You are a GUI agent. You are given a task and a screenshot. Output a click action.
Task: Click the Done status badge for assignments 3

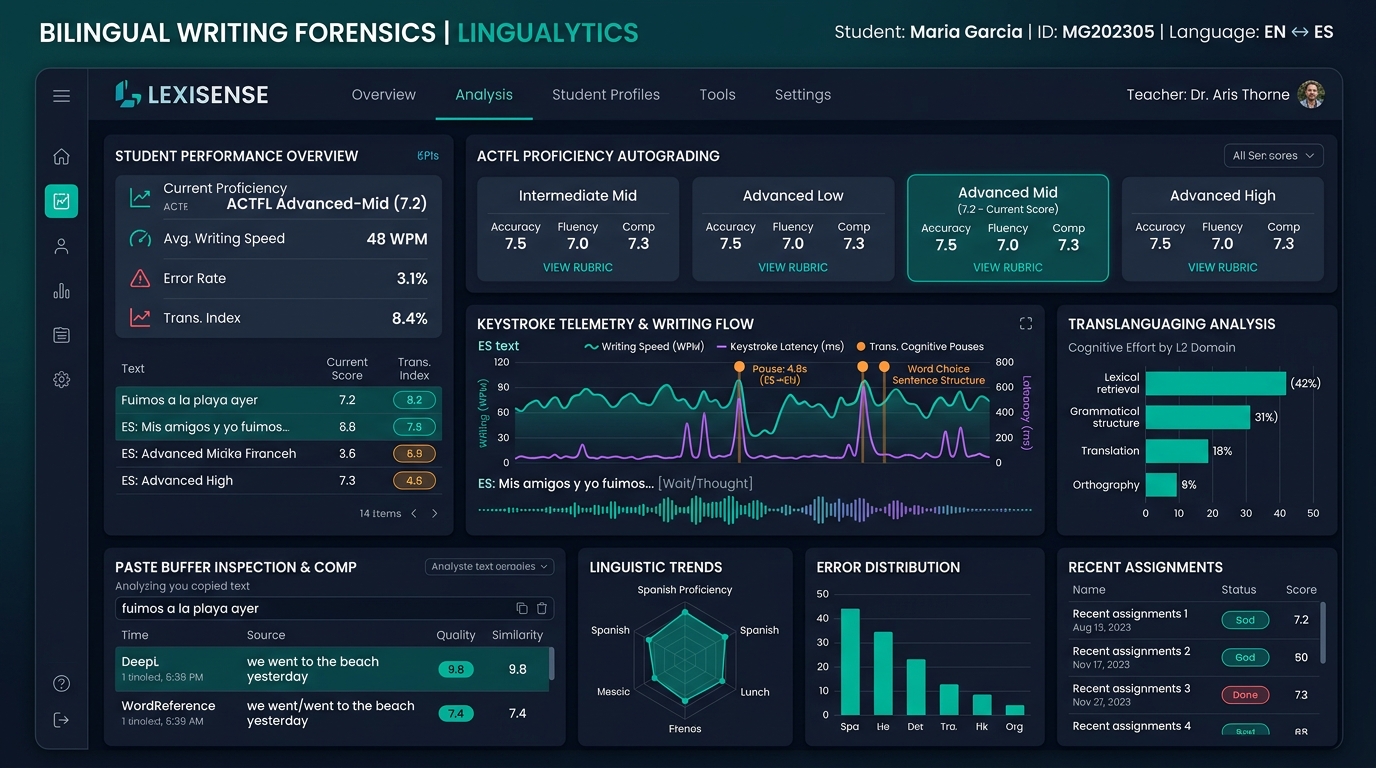pyautogui.click(x=1245, y=694)
